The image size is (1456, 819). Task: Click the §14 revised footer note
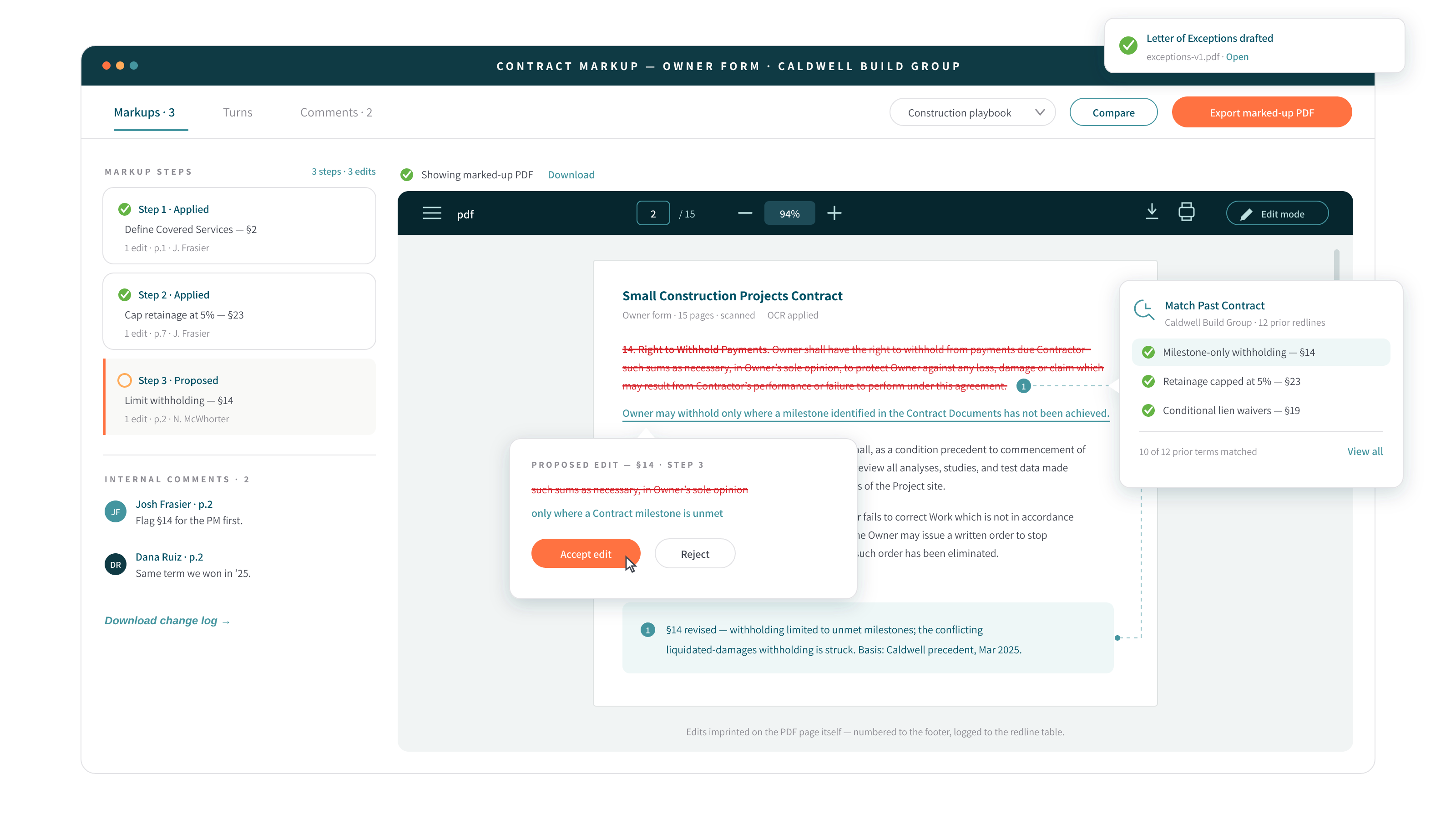(x=868, y=638)
